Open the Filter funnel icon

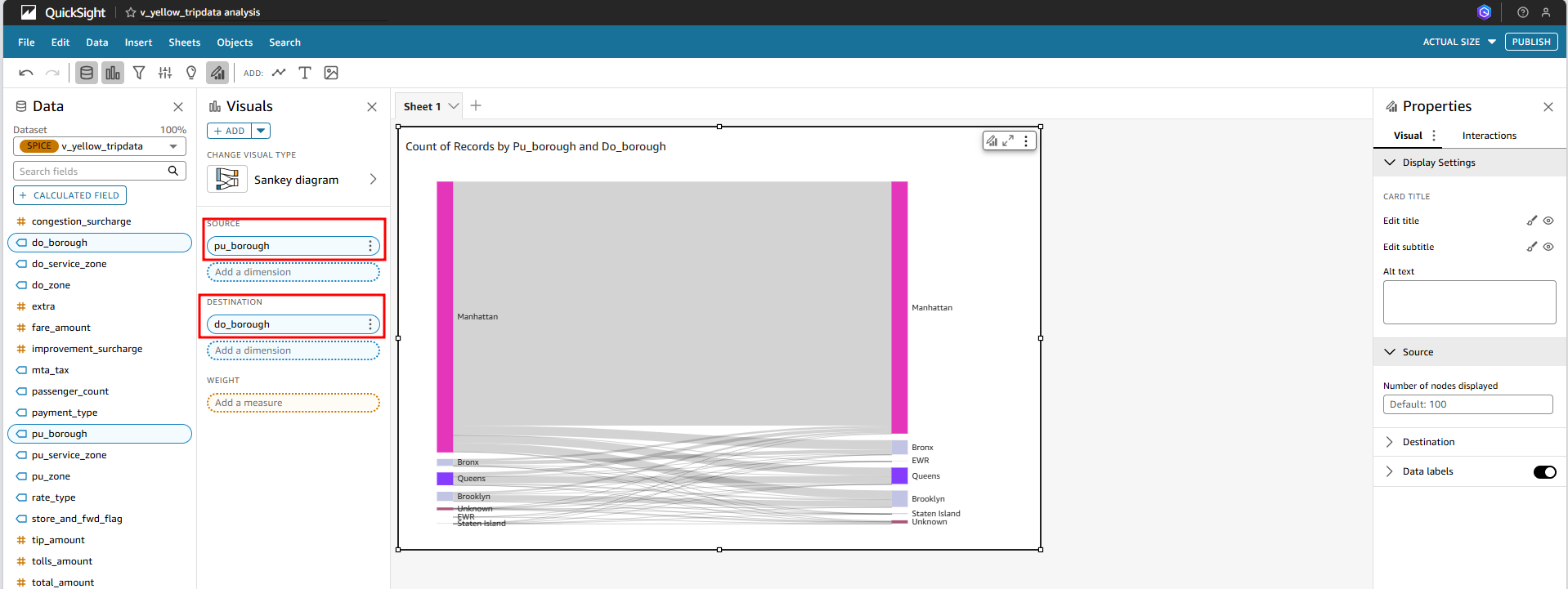139,73
